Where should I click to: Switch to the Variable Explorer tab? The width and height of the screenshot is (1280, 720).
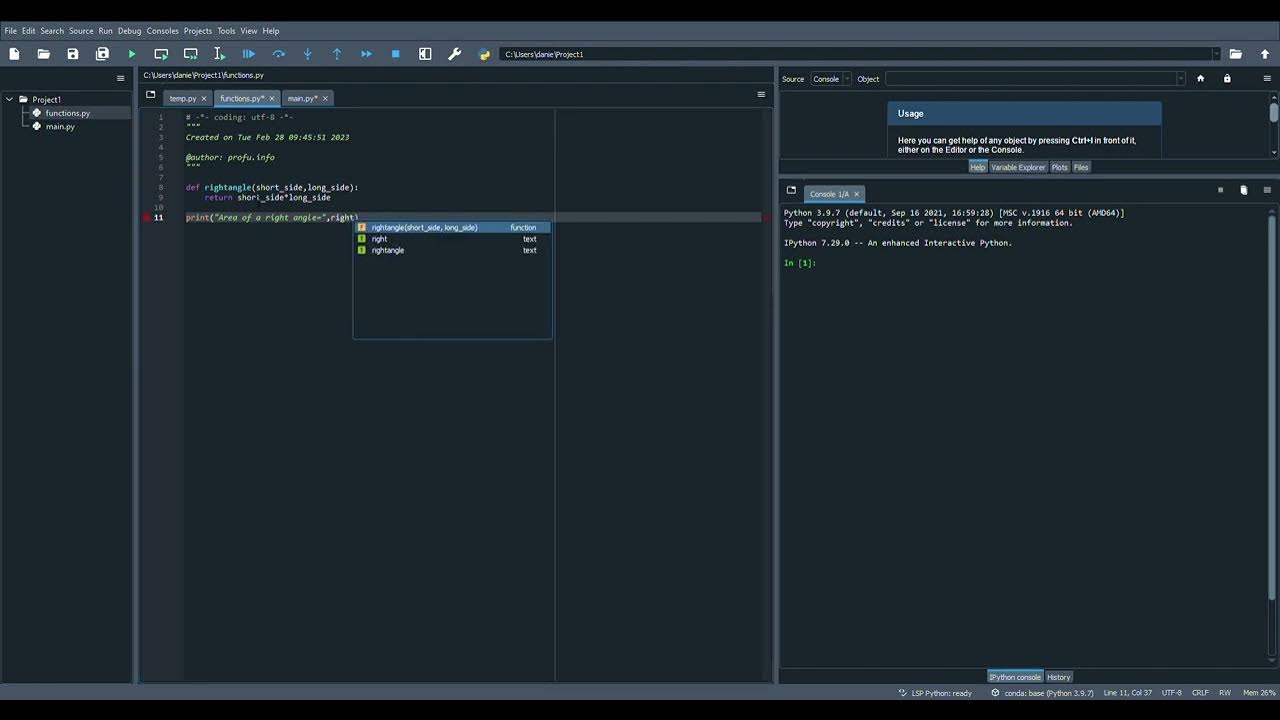[x=1017, y=167]
